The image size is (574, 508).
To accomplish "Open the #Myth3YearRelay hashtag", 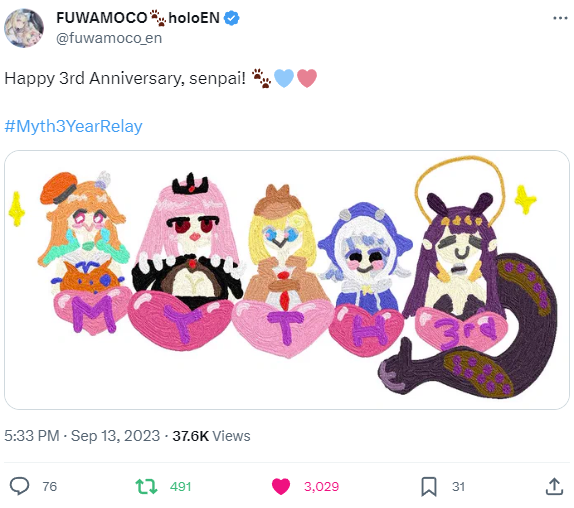I will tap(73, 126).
